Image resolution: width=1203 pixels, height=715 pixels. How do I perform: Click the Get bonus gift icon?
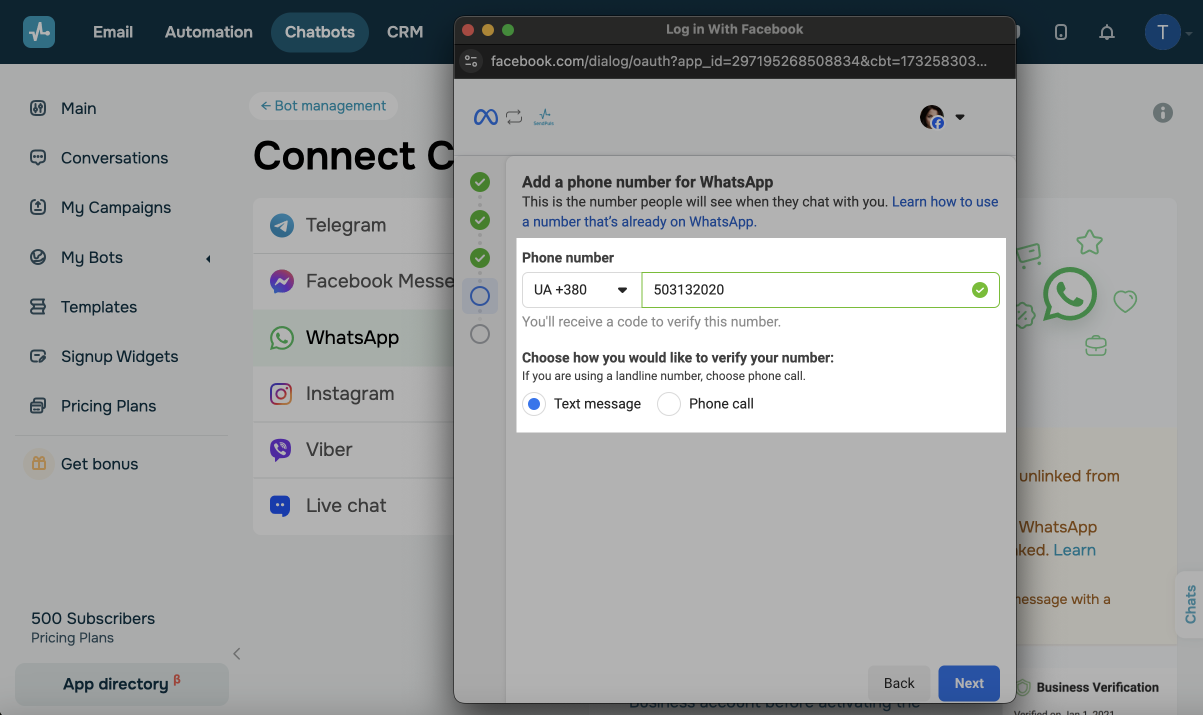click(38, 464)
